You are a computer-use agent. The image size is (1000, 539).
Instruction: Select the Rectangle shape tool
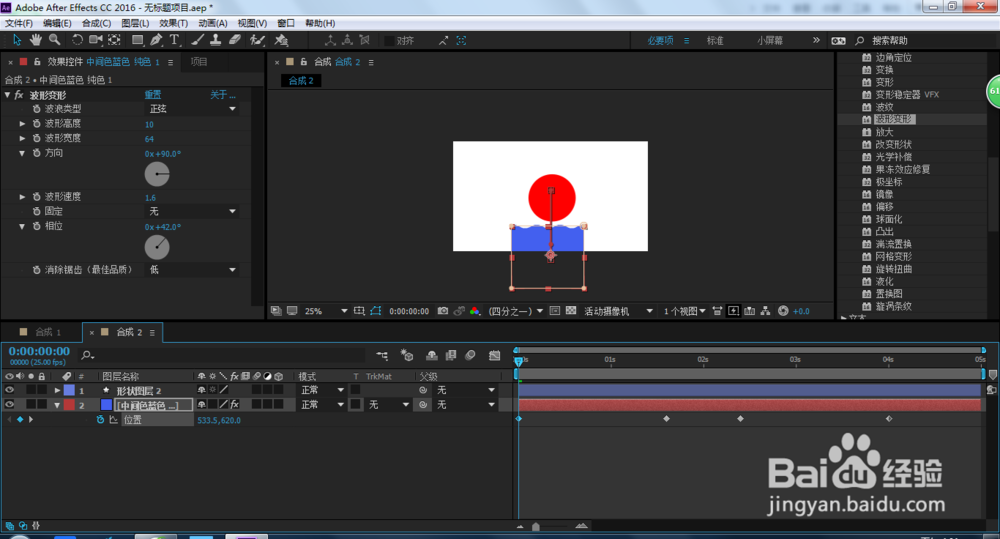pos(138,40)
